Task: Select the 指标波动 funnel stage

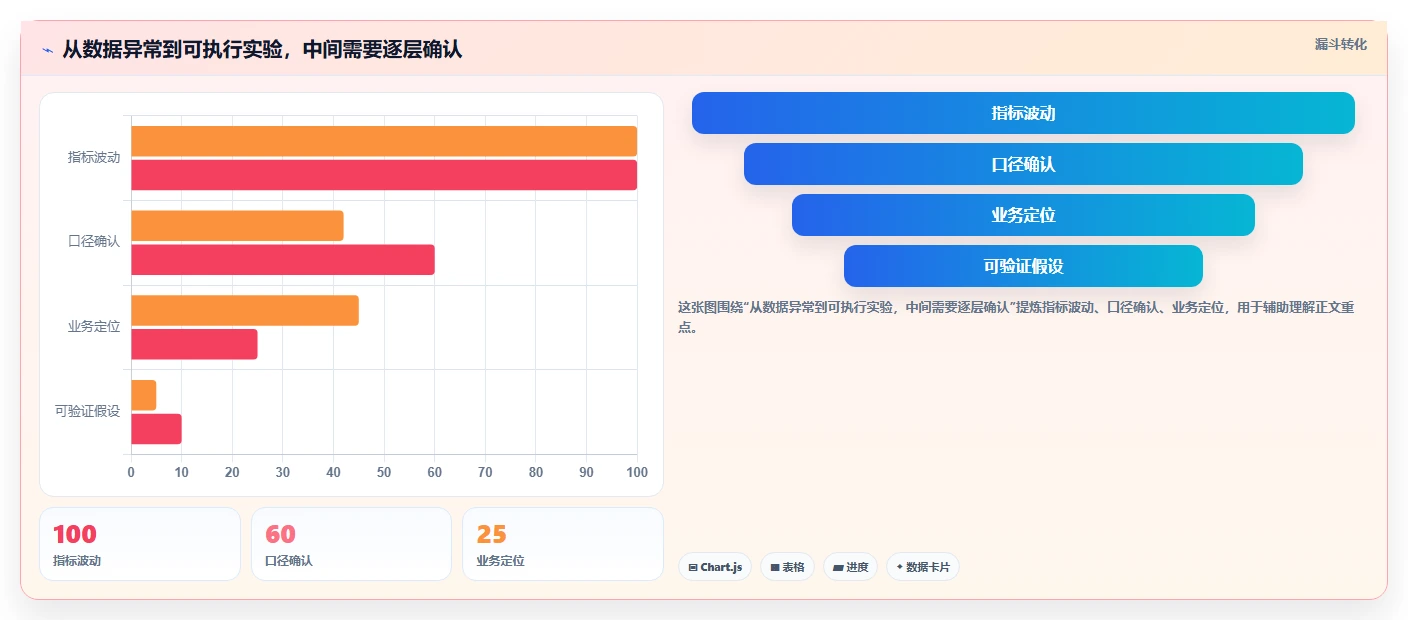Action: pos(1023,113)
